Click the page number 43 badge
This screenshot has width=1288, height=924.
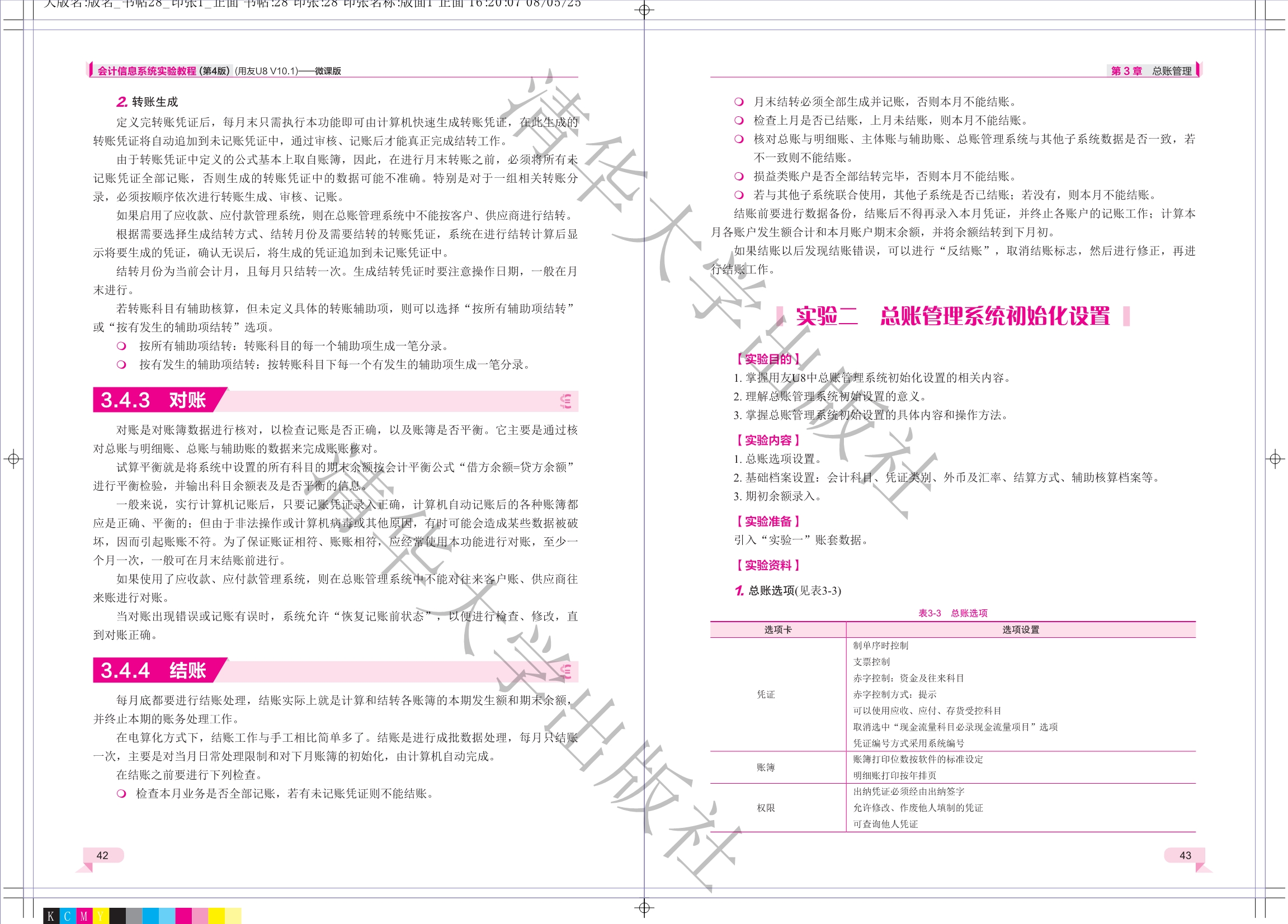pos(1185,855)
